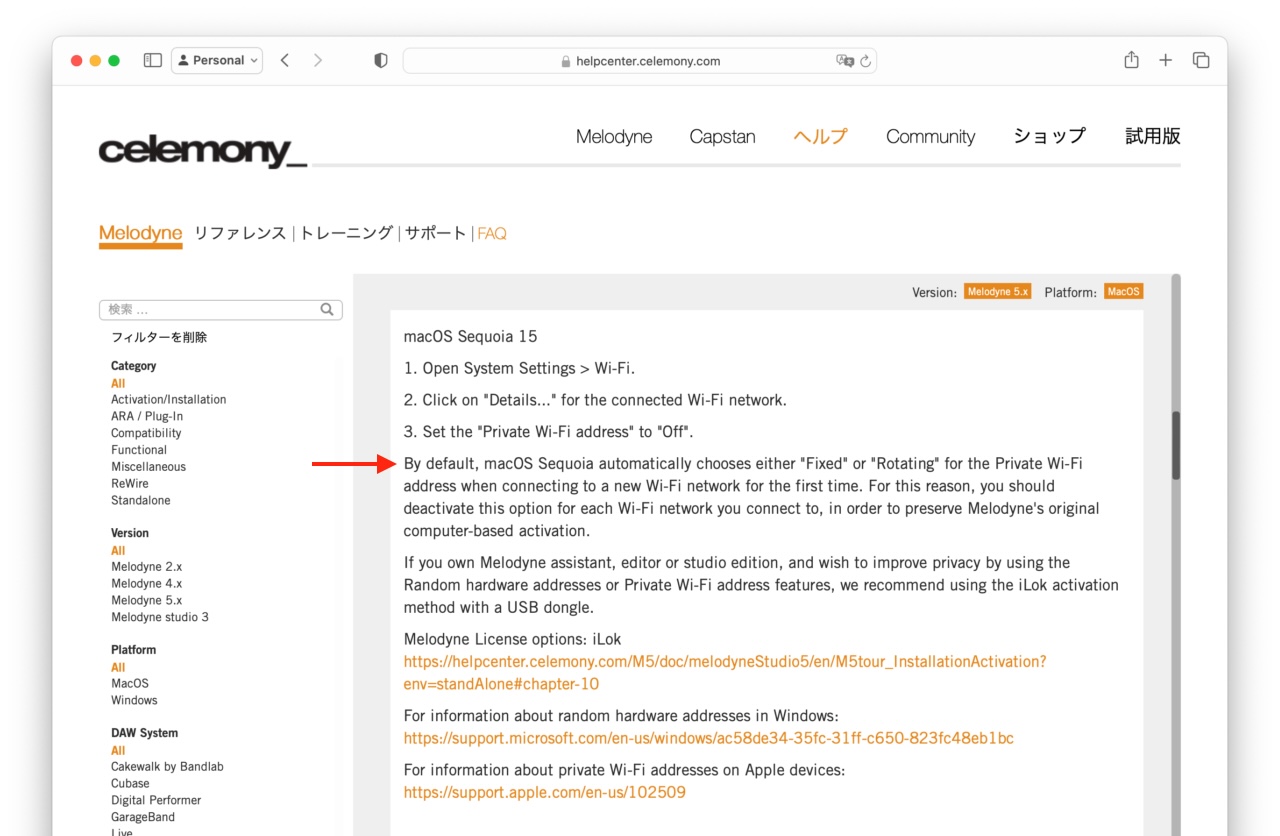Click the article scrollbar thumb
Image resolution: width=1280 pixels, height=836 pixels.
1177,446
